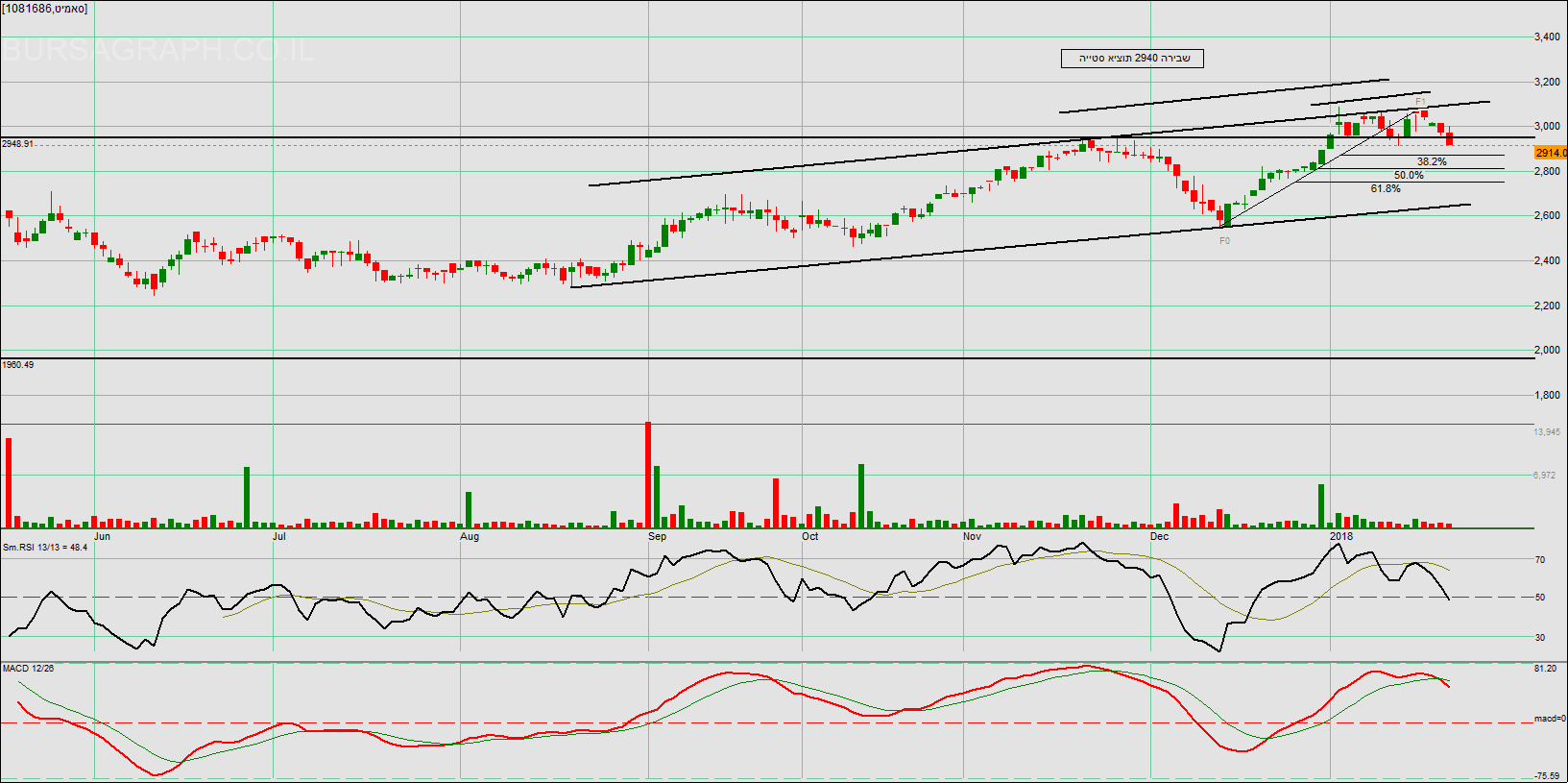Select the F1 Fibonacci anchor marker

pos(1420,102)
